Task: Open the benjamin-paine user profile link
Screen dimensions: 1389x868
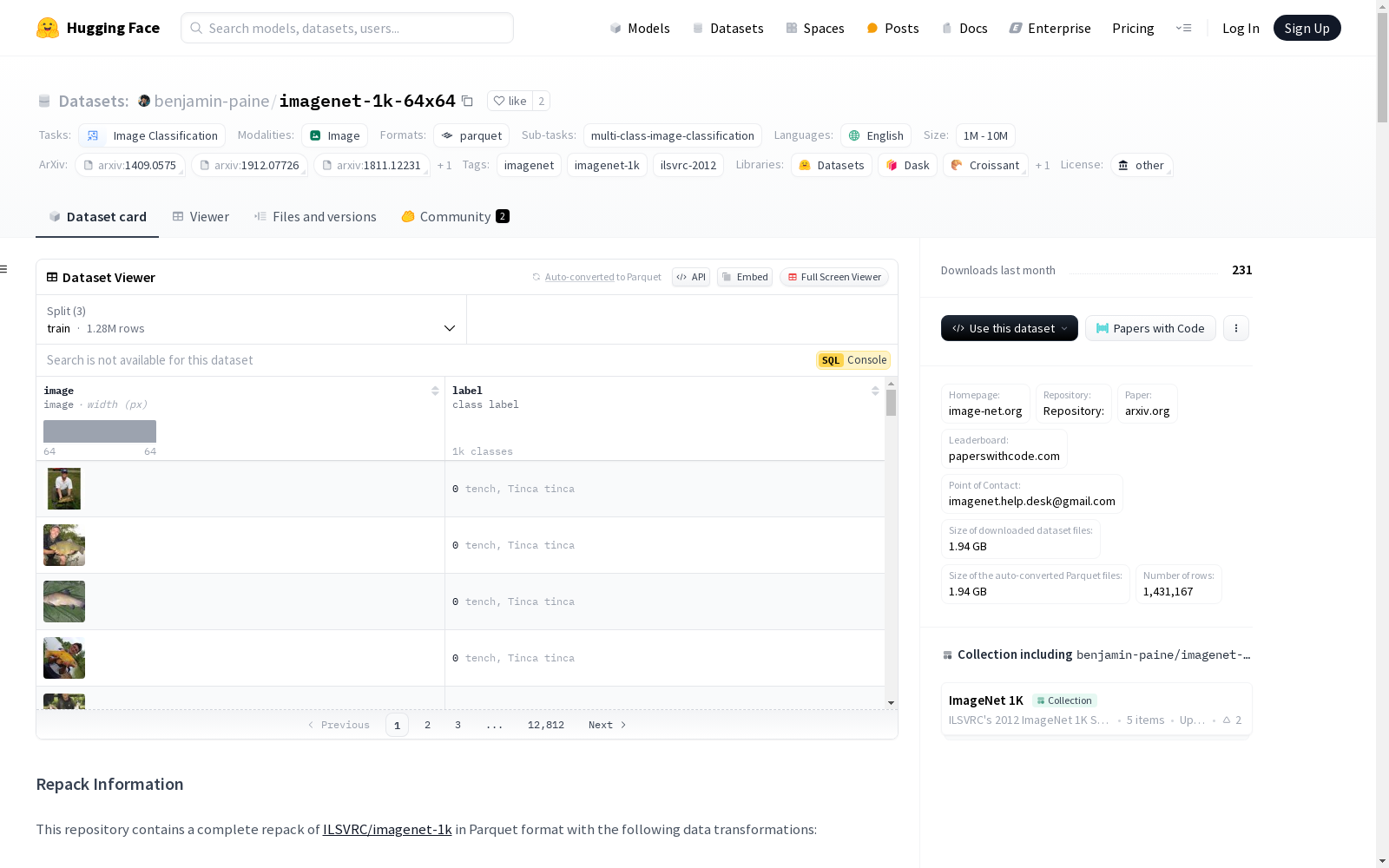Action: (211, 101)
